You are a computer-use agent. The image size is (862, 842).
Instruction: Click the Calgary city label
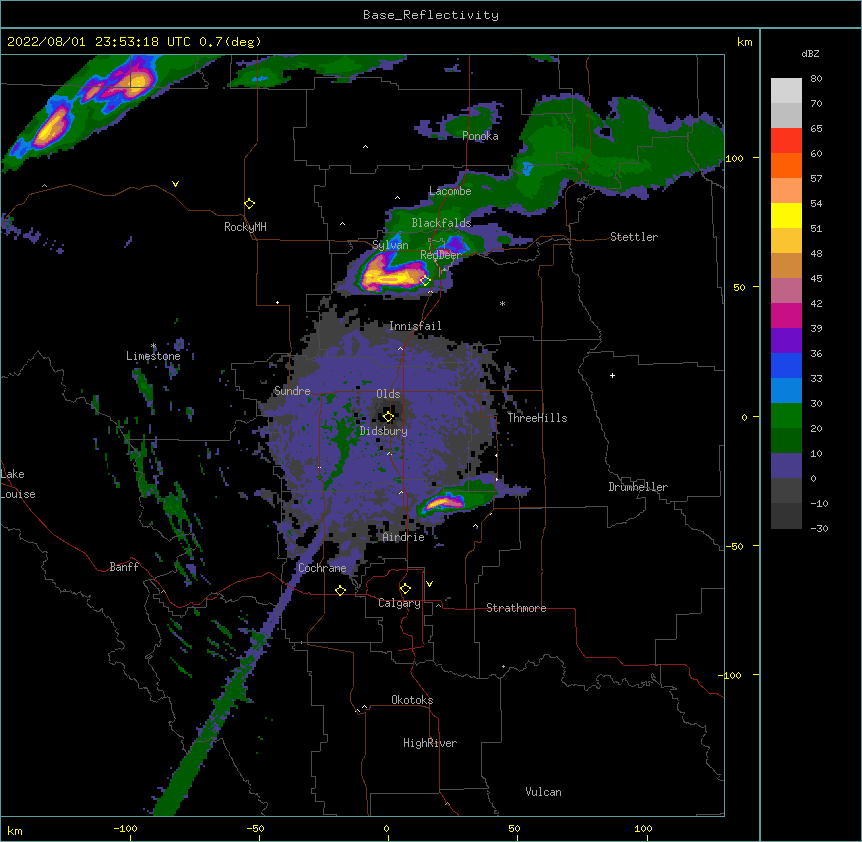[x=400, y=603]
